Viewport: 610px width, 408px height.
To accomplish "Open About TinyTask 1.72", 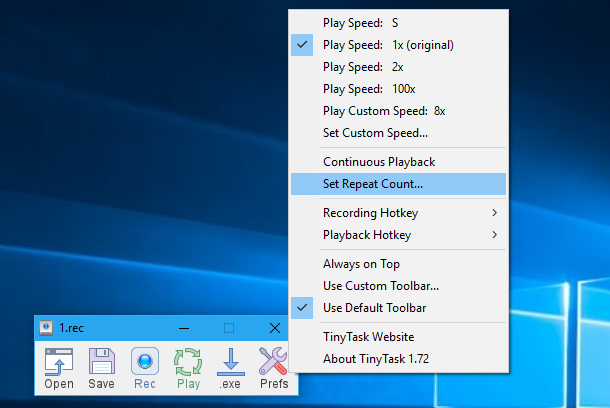I will (x=398, y=359).
